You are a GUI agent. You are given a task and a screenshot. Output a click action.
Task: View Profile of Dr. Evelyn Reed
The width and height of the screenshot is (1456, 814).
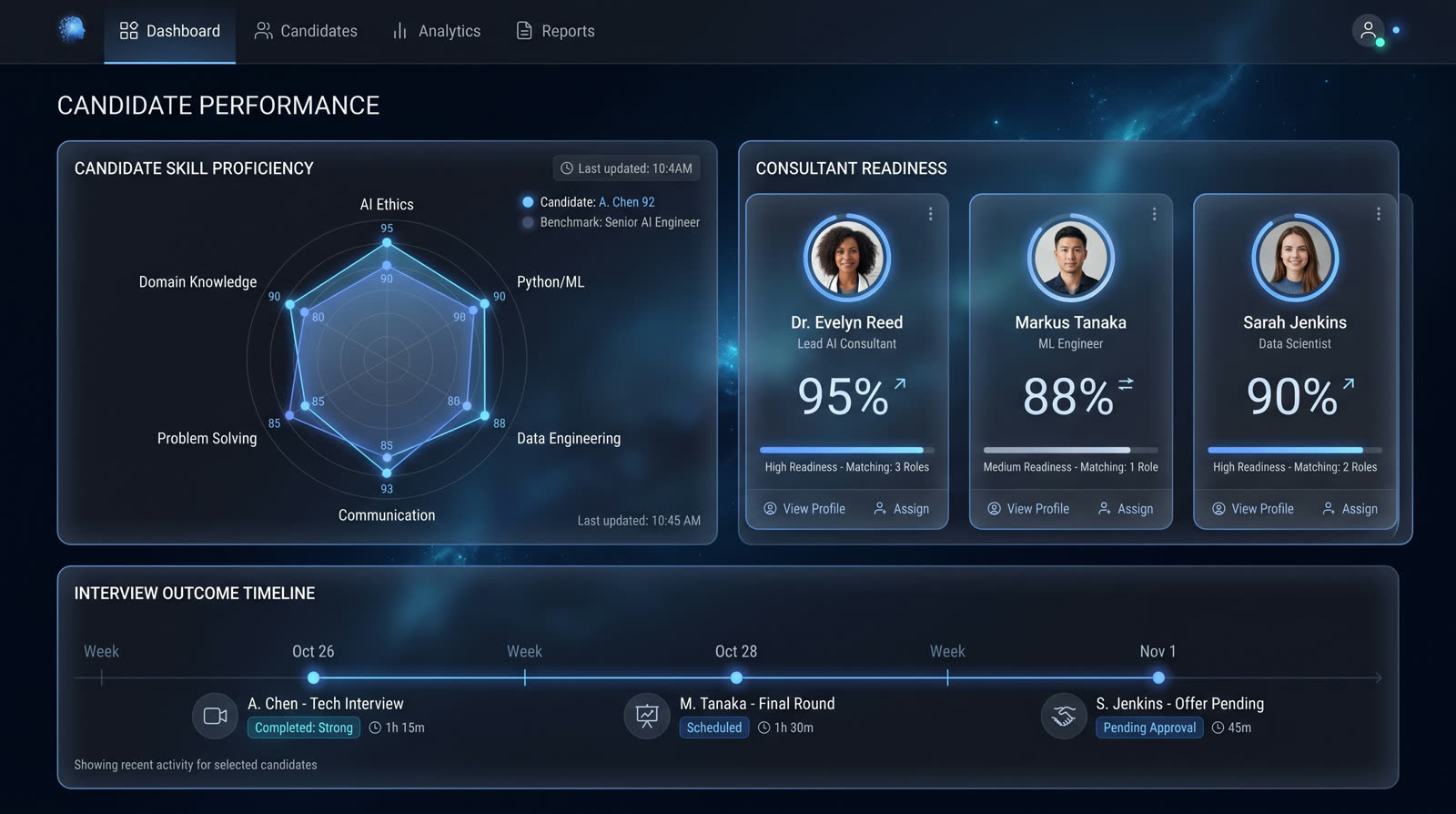pyautogui.click(x=804, y=509)
